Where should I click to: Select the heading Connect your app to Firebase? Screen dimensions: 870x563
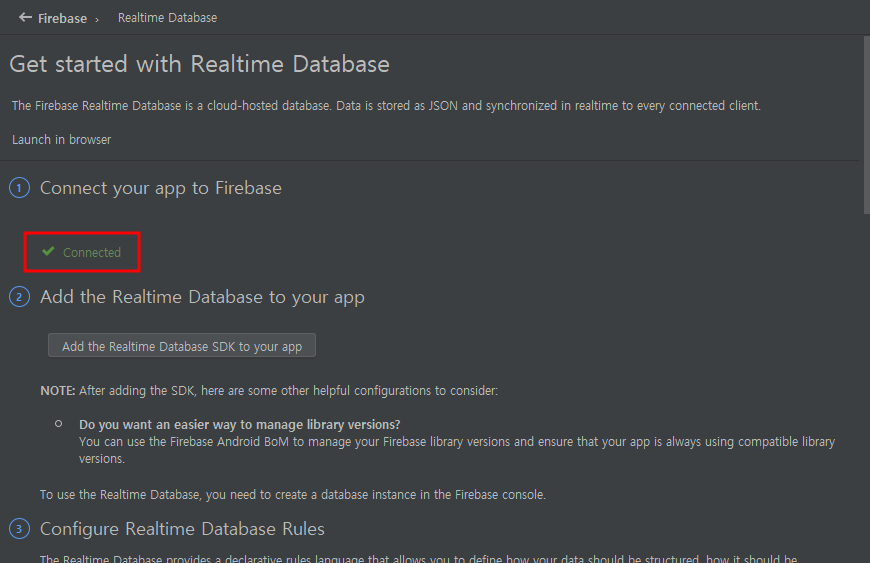coord(161,188)
